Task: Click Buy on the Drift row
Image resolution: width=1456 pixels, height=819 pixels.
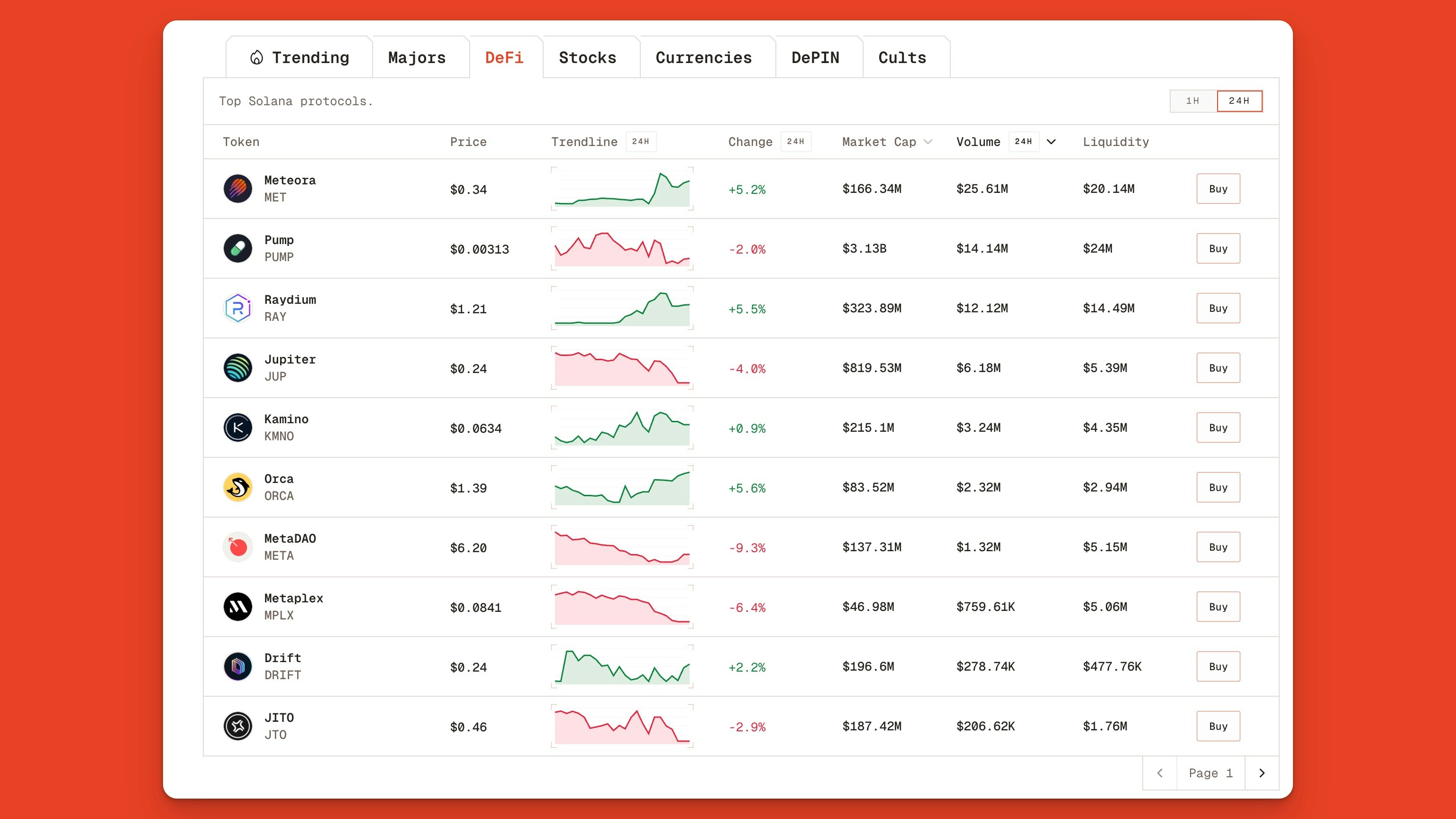Action: [1218, 666]
